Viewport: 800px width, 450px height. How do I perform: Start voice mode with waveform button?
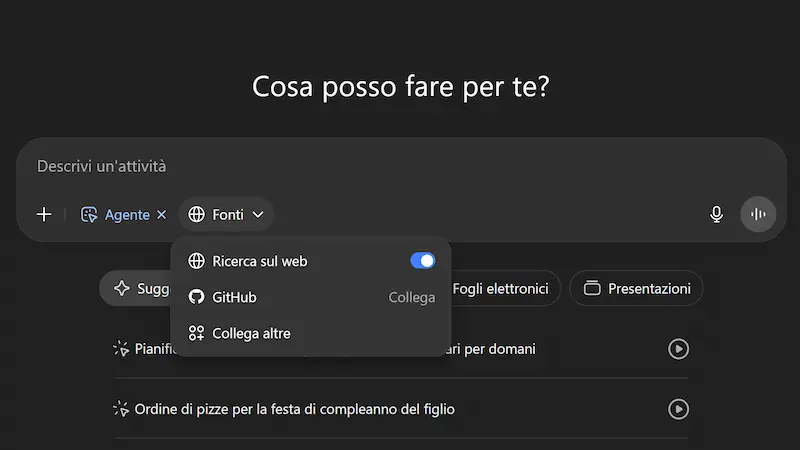pos(758,214)
